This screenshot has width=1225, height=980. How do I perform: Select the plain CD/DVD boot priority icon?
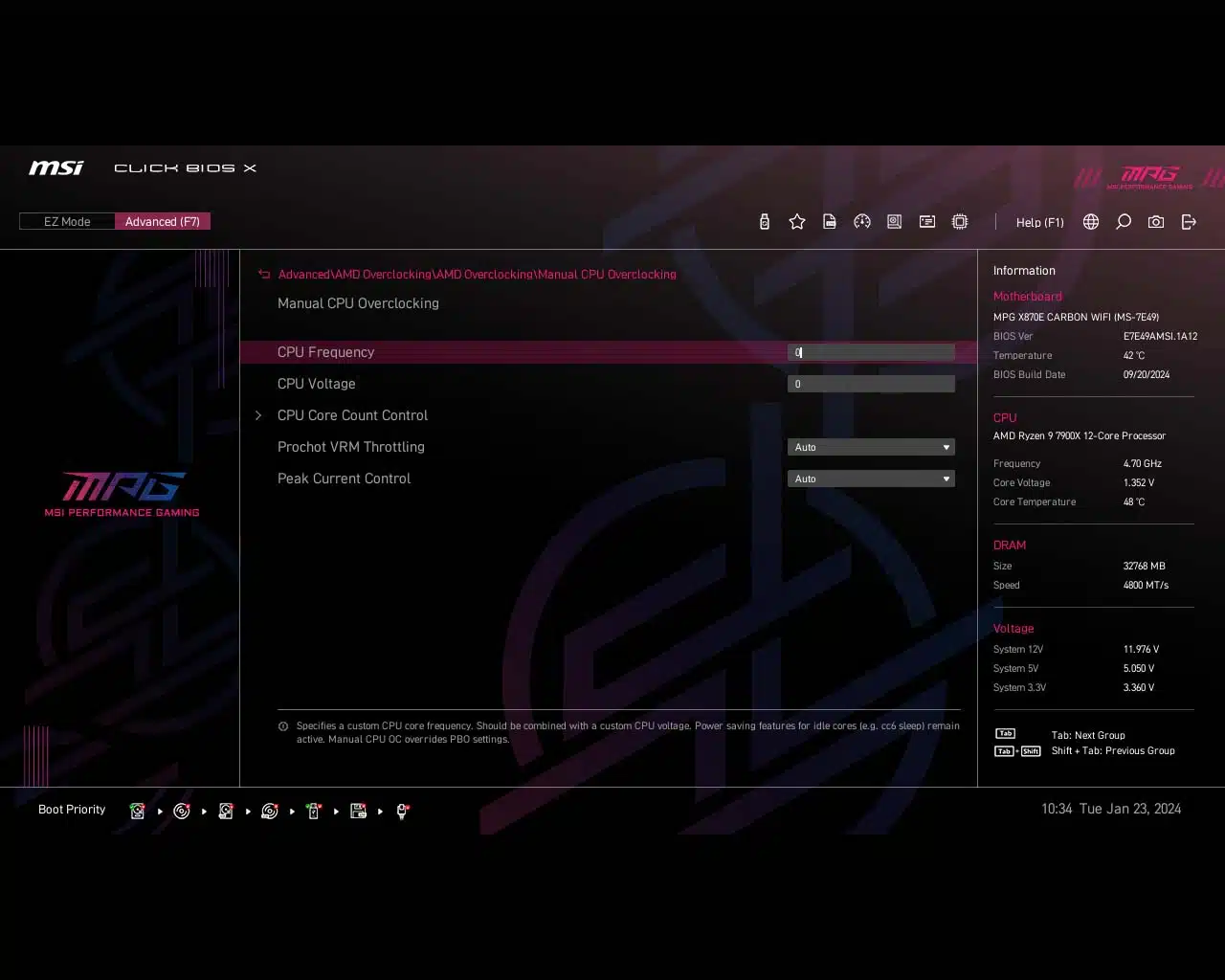(182, 812)
